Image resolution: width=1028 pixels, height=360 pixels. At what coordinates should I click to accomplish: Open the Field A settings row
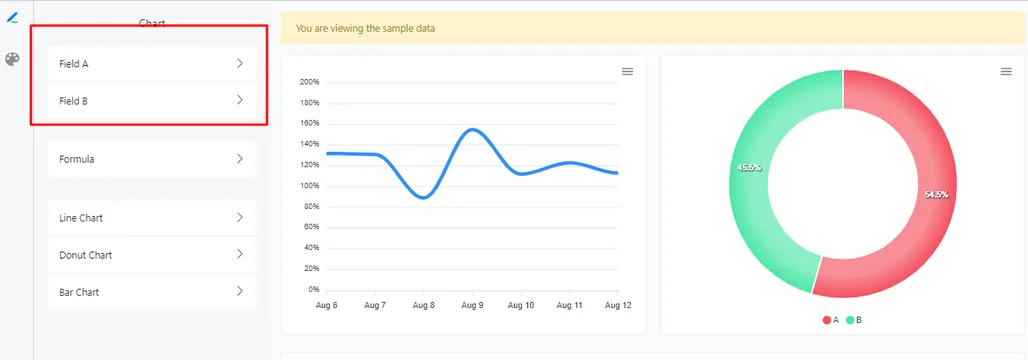152,64
